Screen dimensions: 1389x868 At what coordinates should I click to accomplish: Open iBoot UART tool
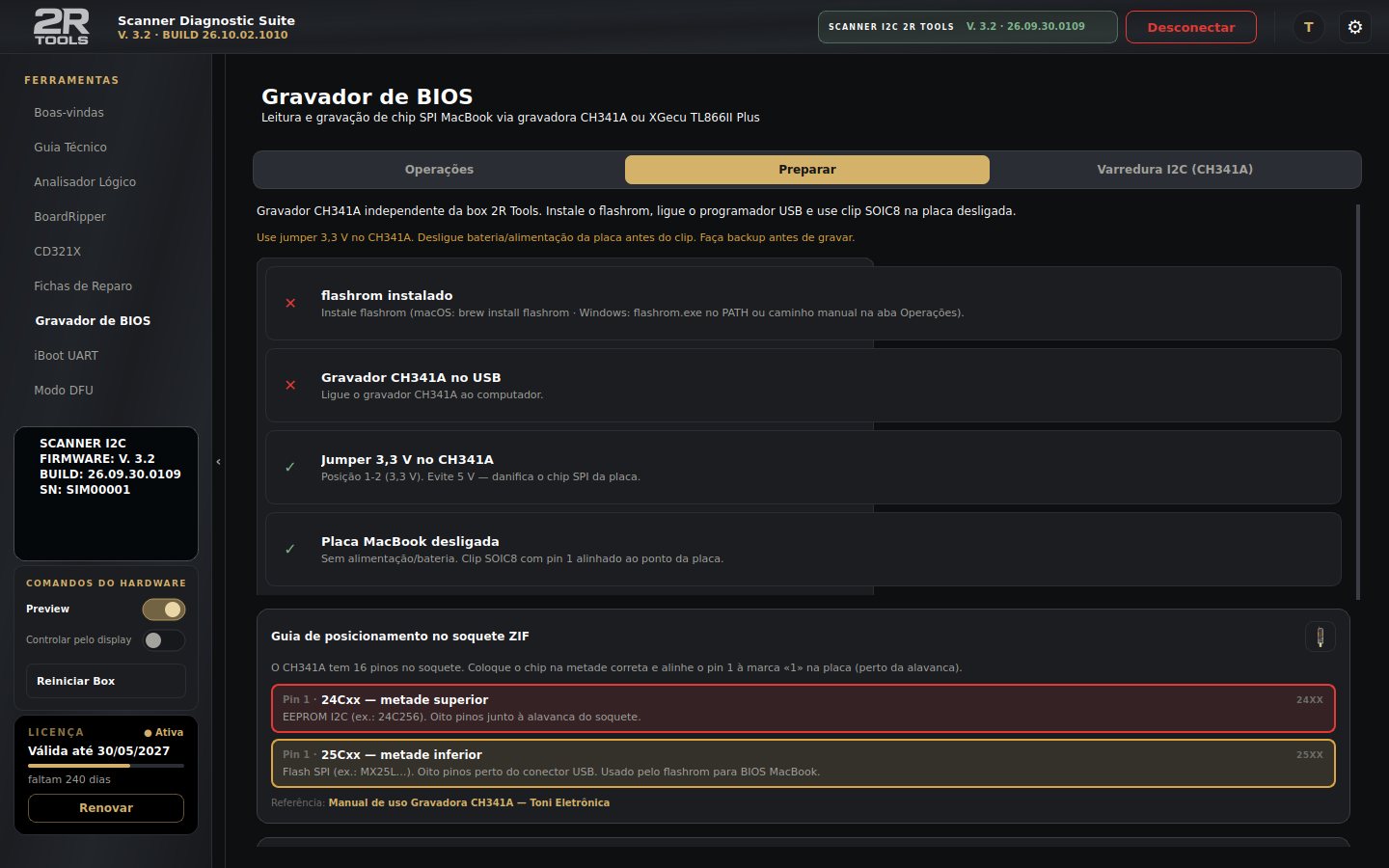(x=66, y=356)
